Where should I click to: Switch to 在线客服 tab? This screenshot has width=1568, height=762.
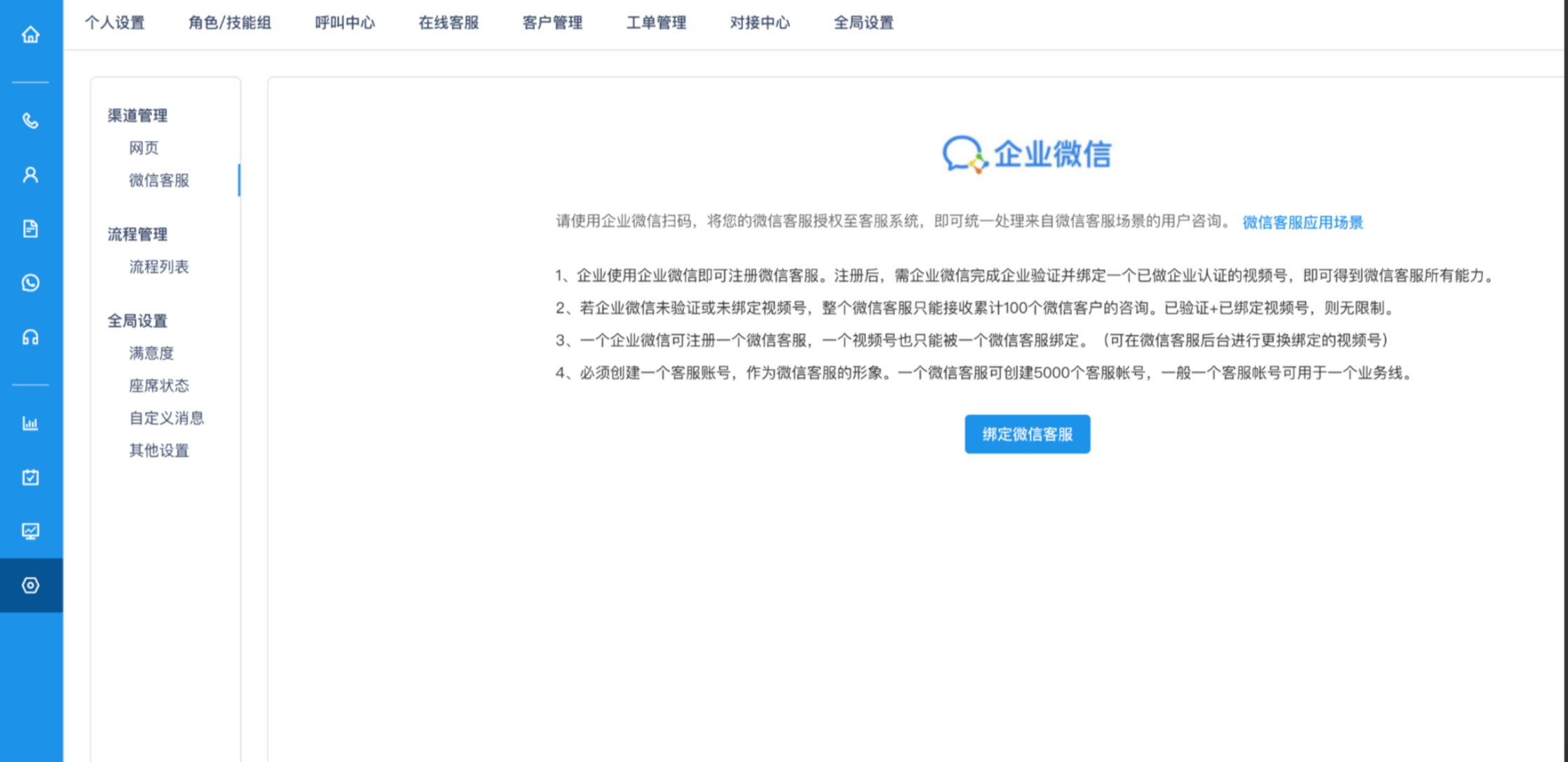[449, 23]
